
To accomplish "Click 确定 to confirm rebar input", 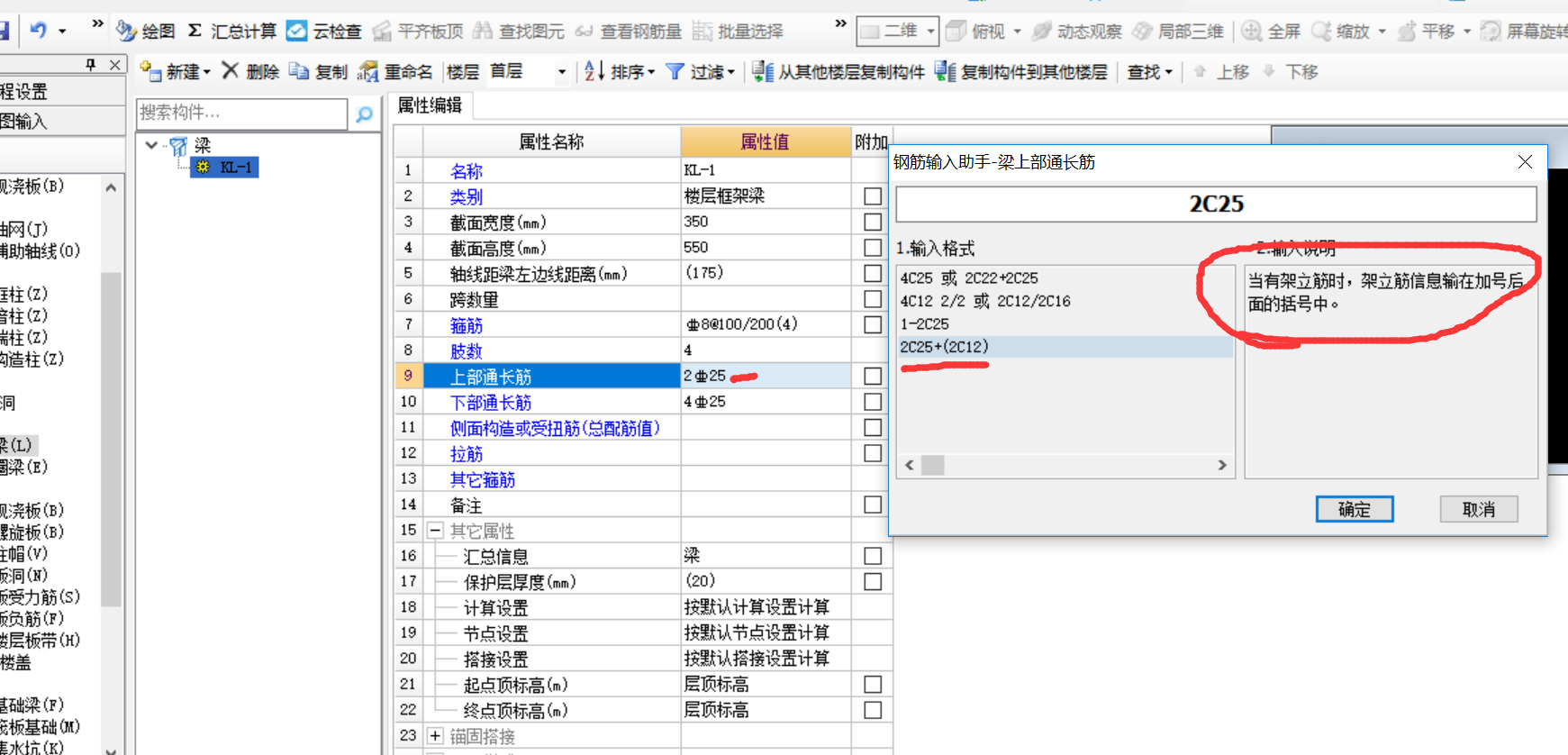I will (1355, 509).
